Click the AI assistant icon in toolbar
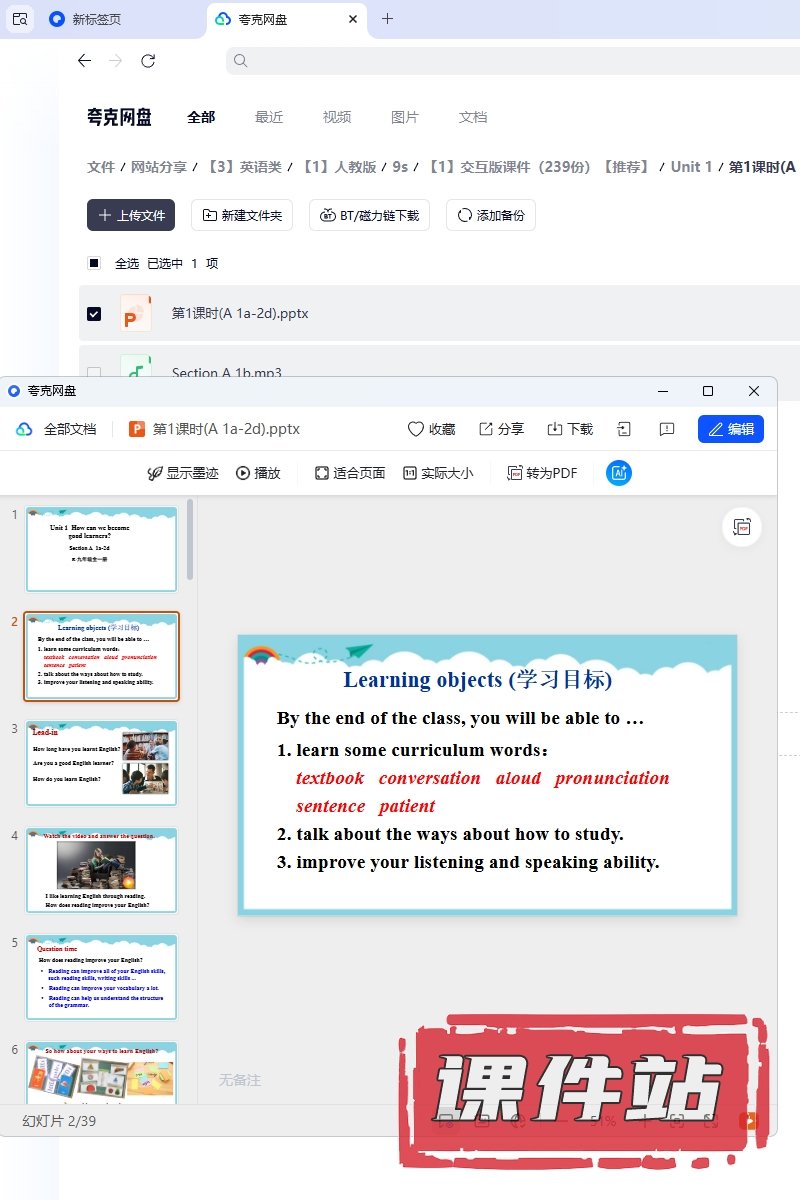Viewport: 800px width, 1200px height. coord(619,473)
